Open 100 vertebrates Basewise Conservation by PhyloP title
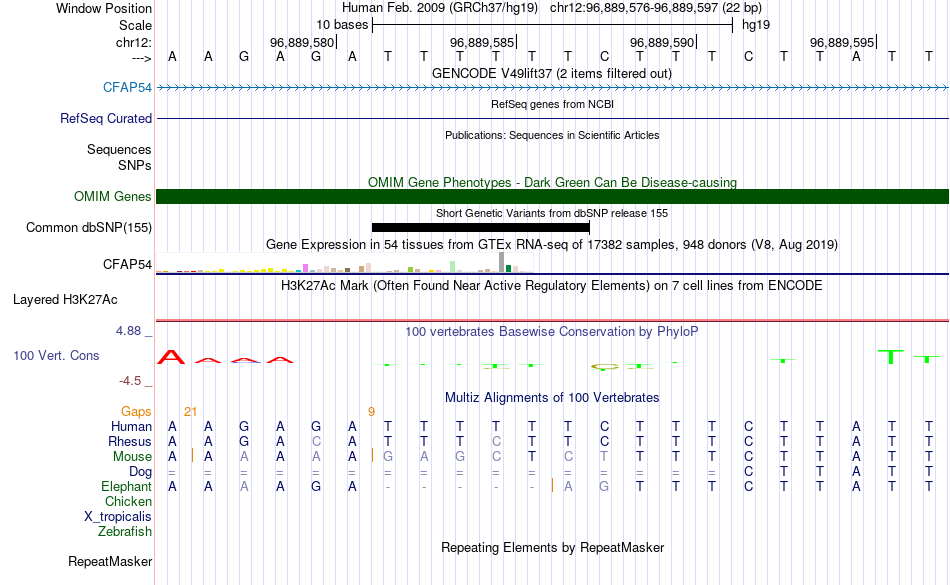The height and width of the screenshot is (585, 950). [x=552, y=332]
